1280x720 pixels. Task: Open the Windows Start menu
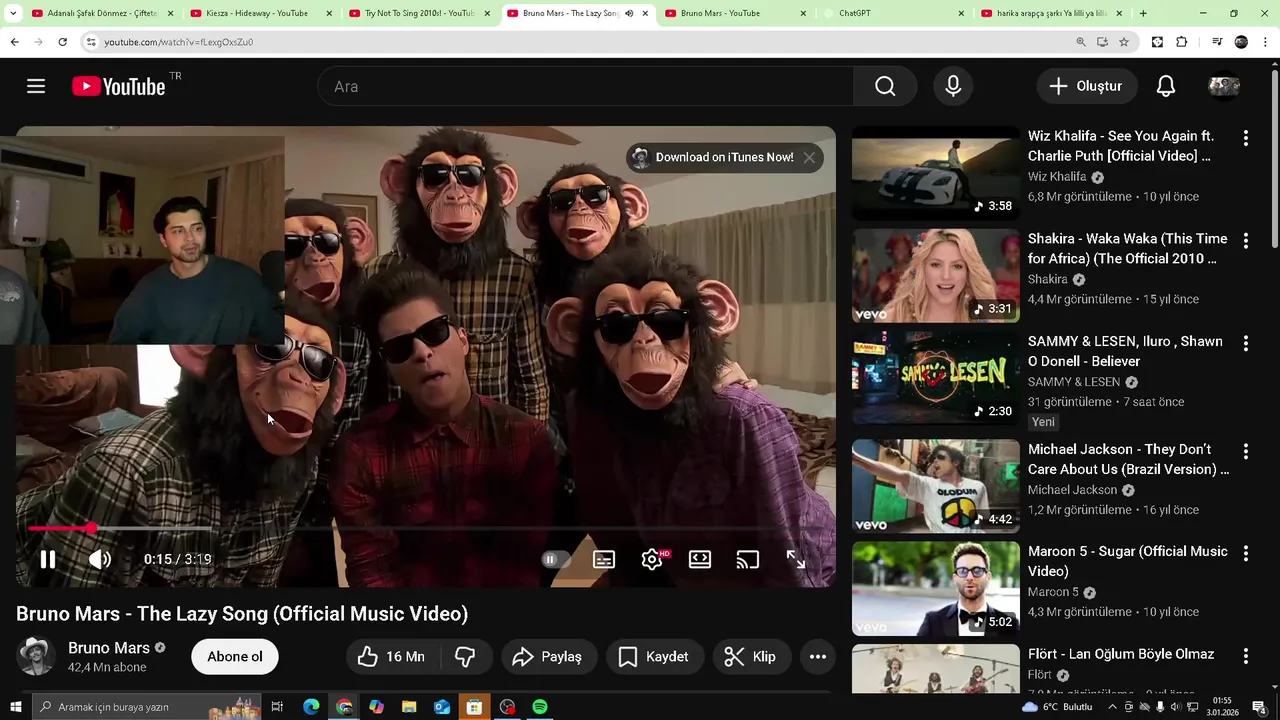16,707
